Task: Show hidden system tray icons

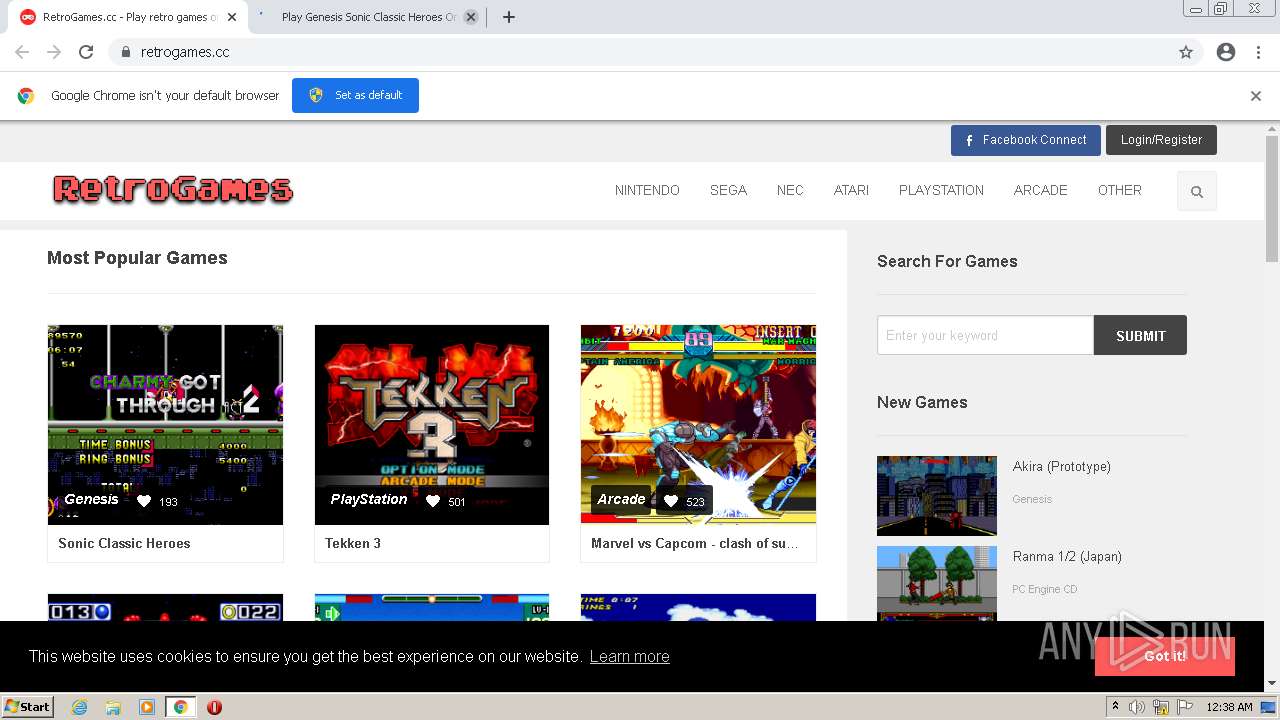Action: coord(1115,707)
